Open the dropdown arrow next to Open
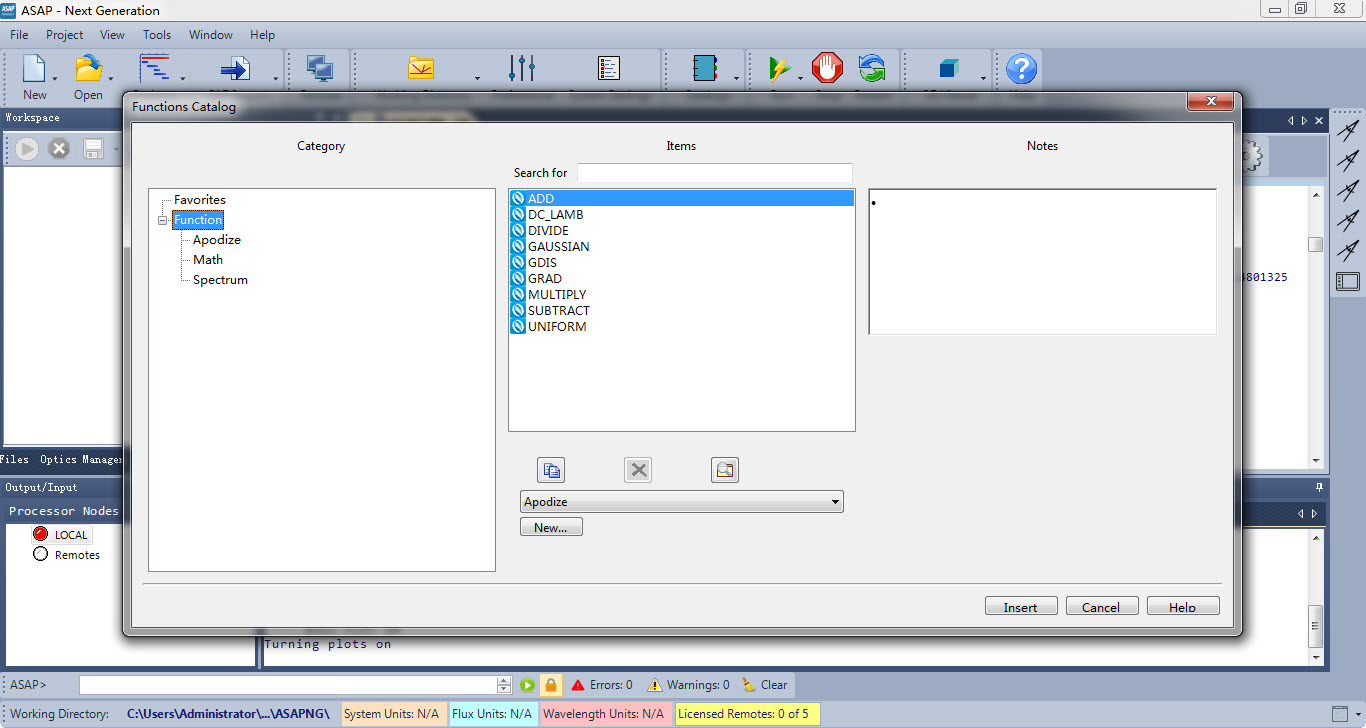The width and height of the screenshot is (1366, 728). 111,78
